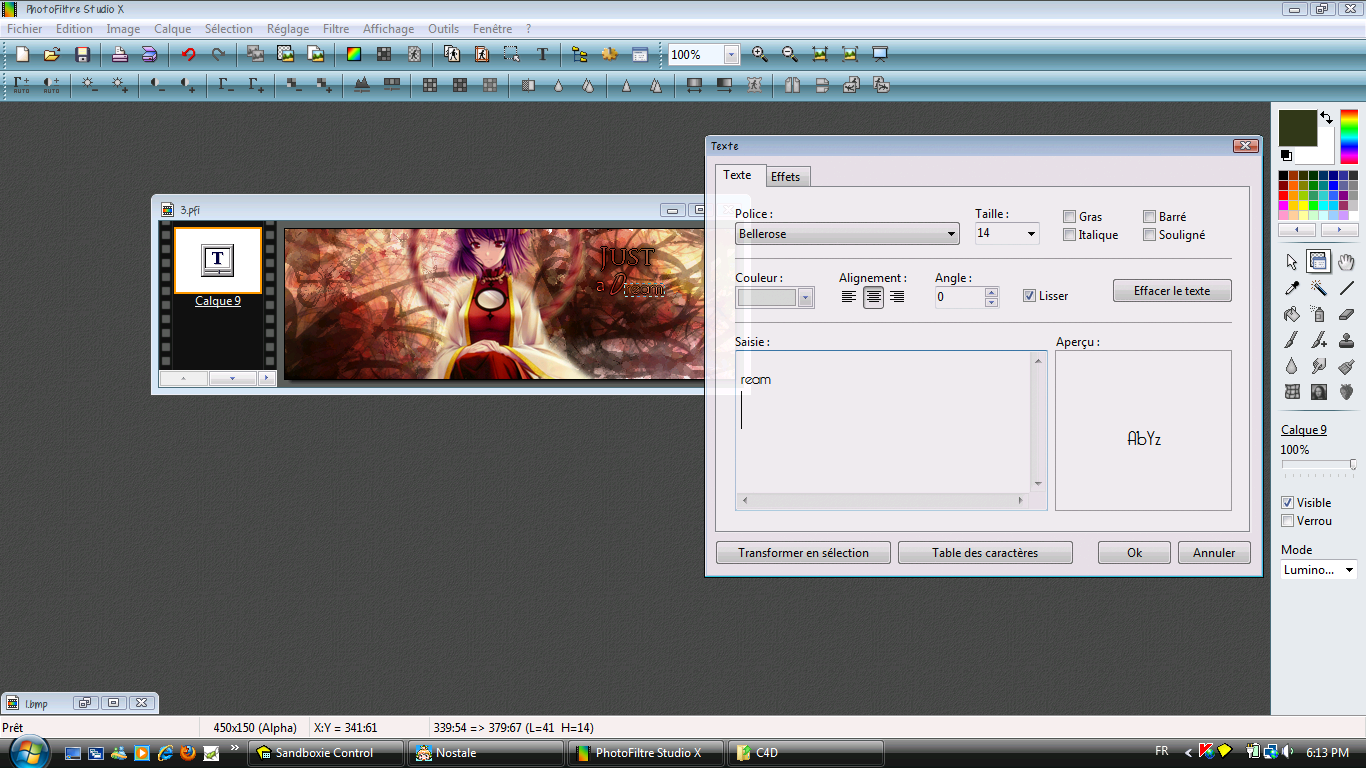Image resolution: width=1366 pixels, height=768 pixels.
Task: Click the Angle value field
Action: 960,297
